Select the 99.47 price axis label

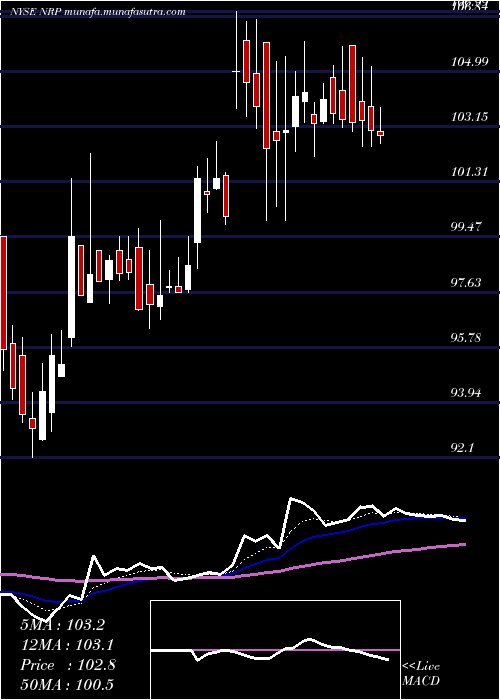point(467,227)
